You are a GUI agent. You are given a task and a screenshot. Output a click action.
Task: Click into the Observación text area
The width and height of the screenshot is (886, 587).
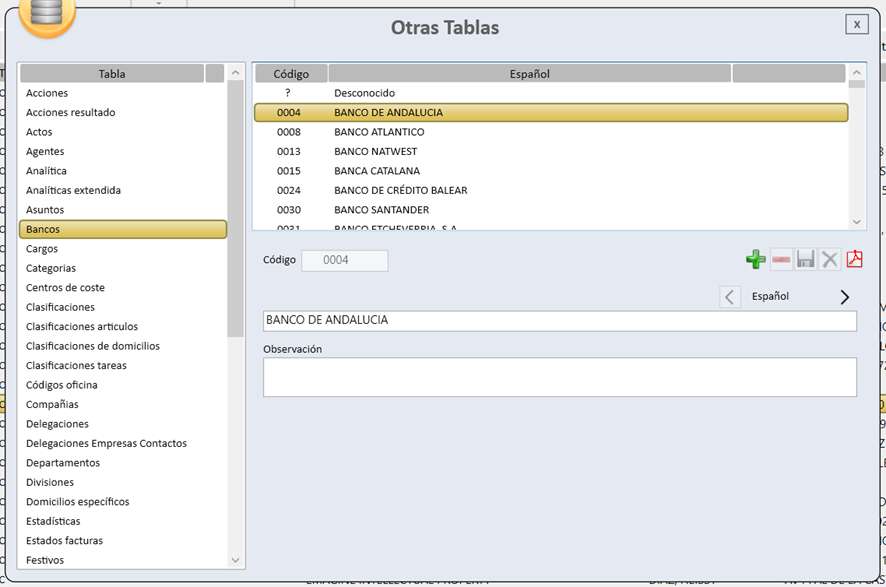click(x=559, y=377)
